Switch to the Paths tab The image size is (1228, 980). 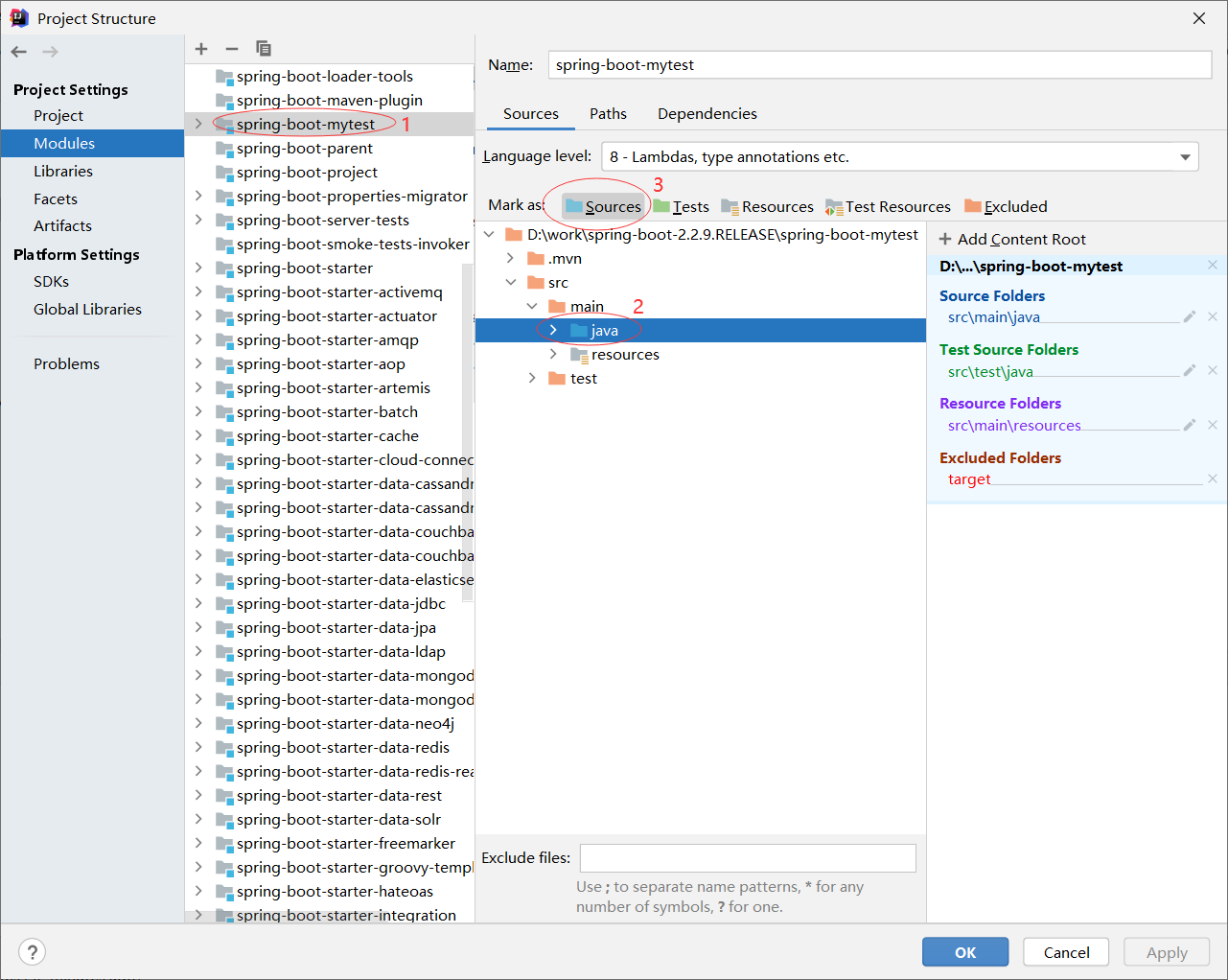click(x=608, y=114)
